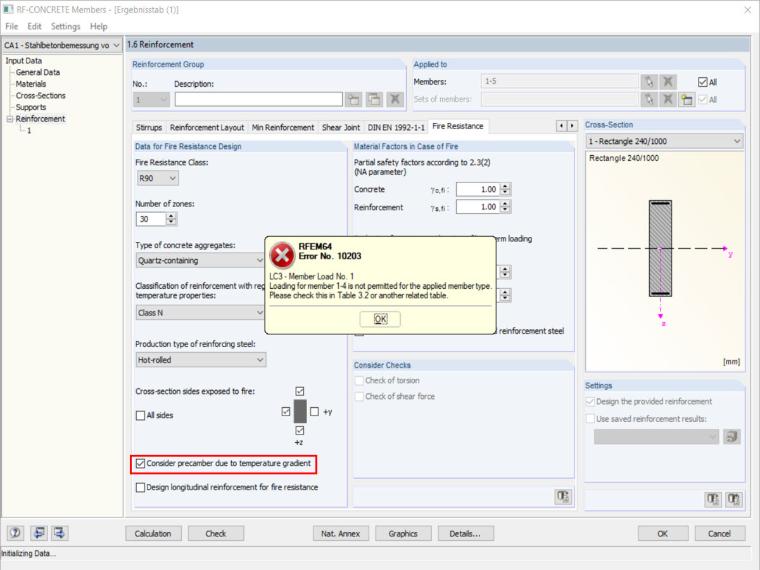Click Concrete safety factor stepper
This screenshot has height=570, width=760.
506,190
